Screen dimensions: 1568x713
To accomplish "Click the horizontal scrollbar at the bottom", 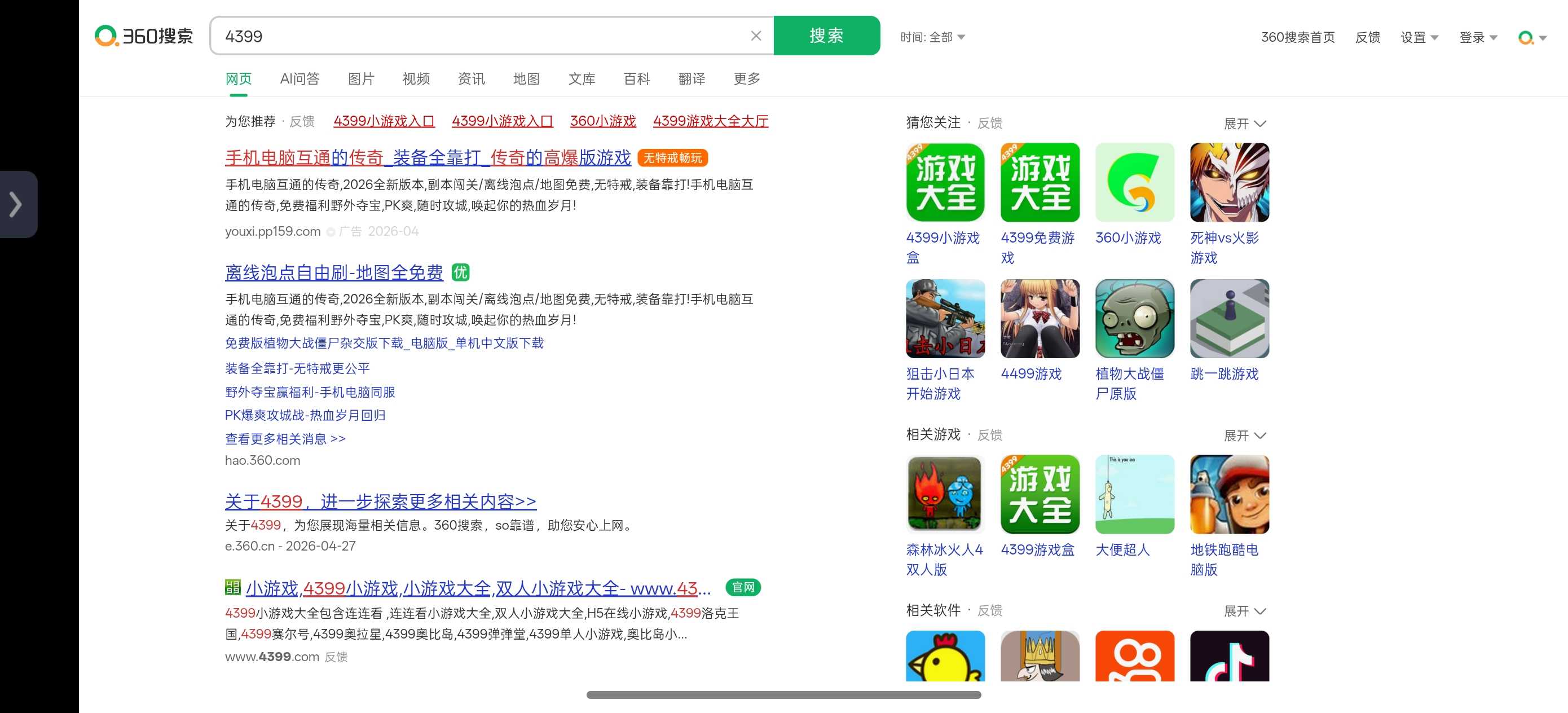I will (783, 695).
